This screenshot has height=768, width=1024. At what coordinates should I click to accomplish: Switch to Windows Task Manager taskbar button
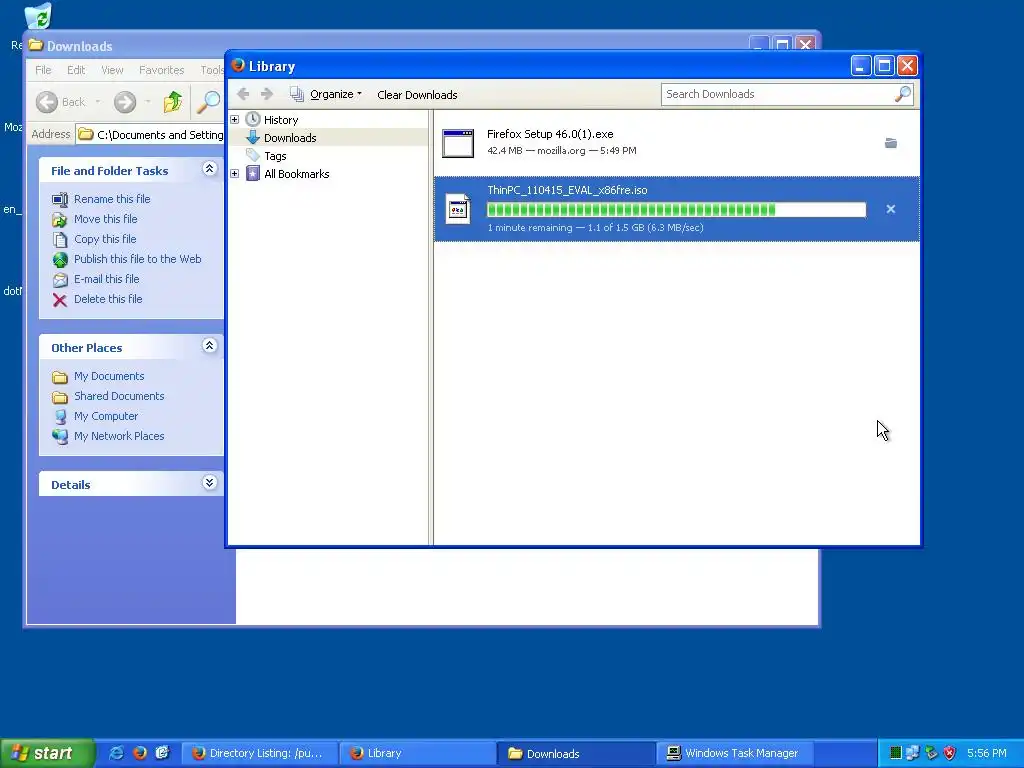pos(734,754)
